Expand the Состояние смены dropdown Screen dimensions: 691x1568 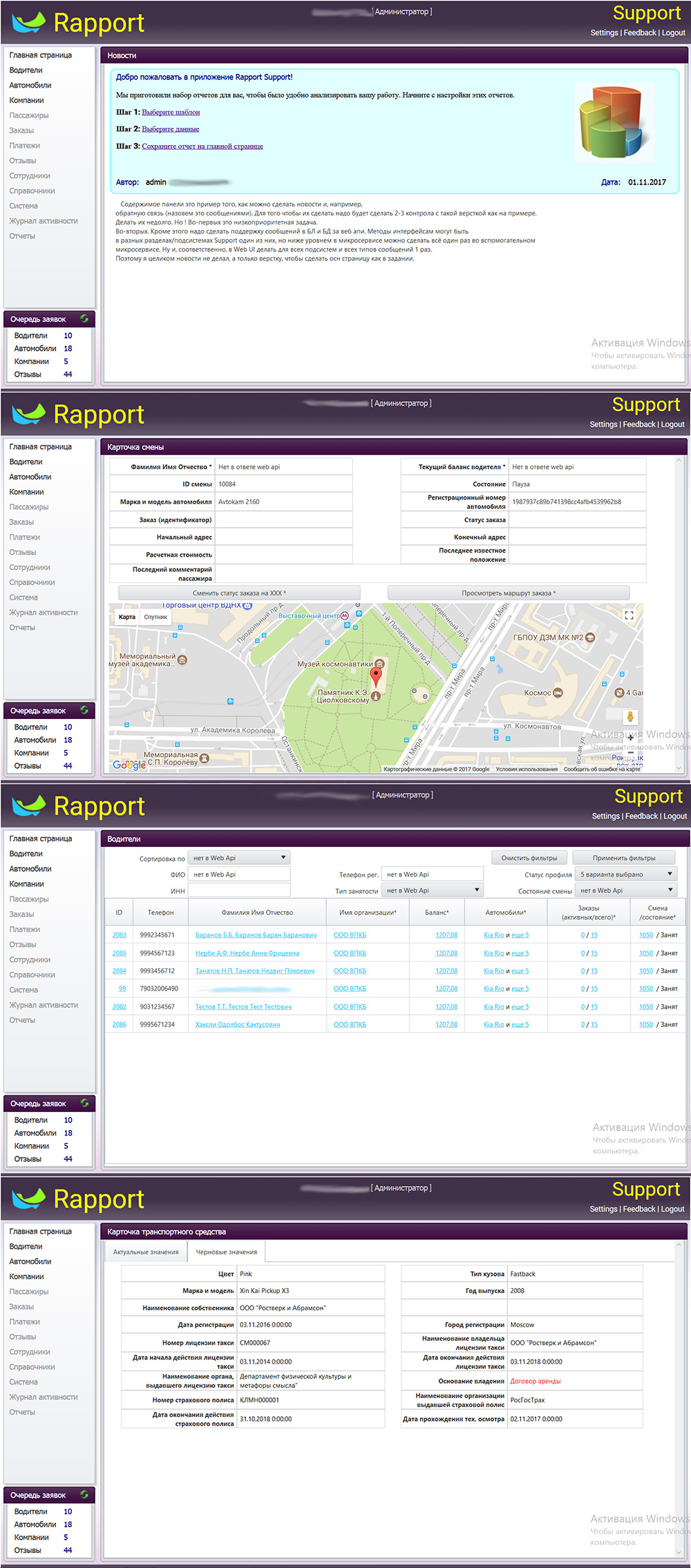626,890
